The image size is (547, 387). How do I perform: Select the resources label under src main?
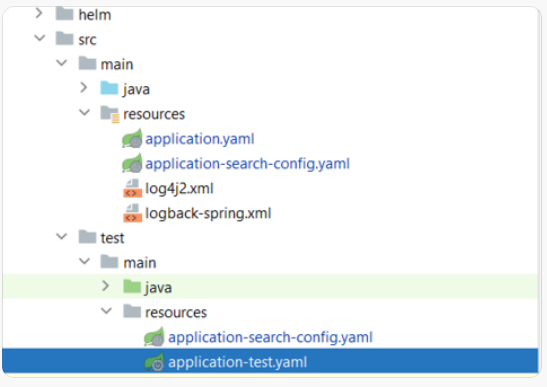[x=154, y=114]
